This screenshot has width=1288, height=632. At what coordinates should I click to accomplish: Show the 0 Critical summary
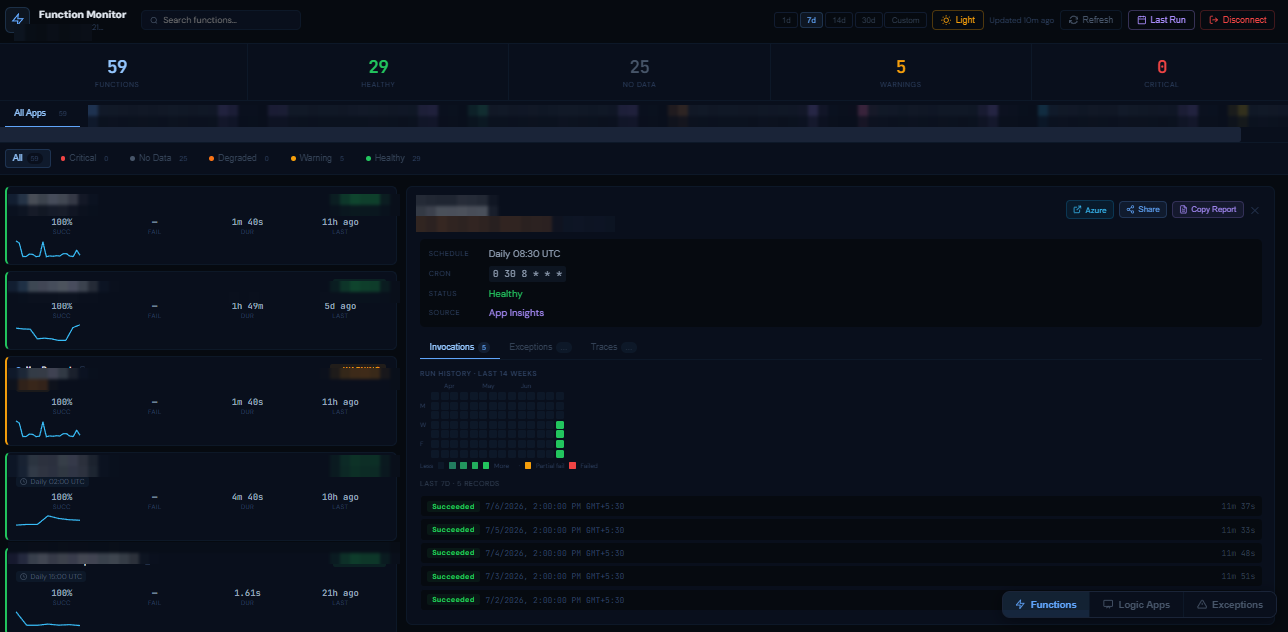click(1161, 72)
